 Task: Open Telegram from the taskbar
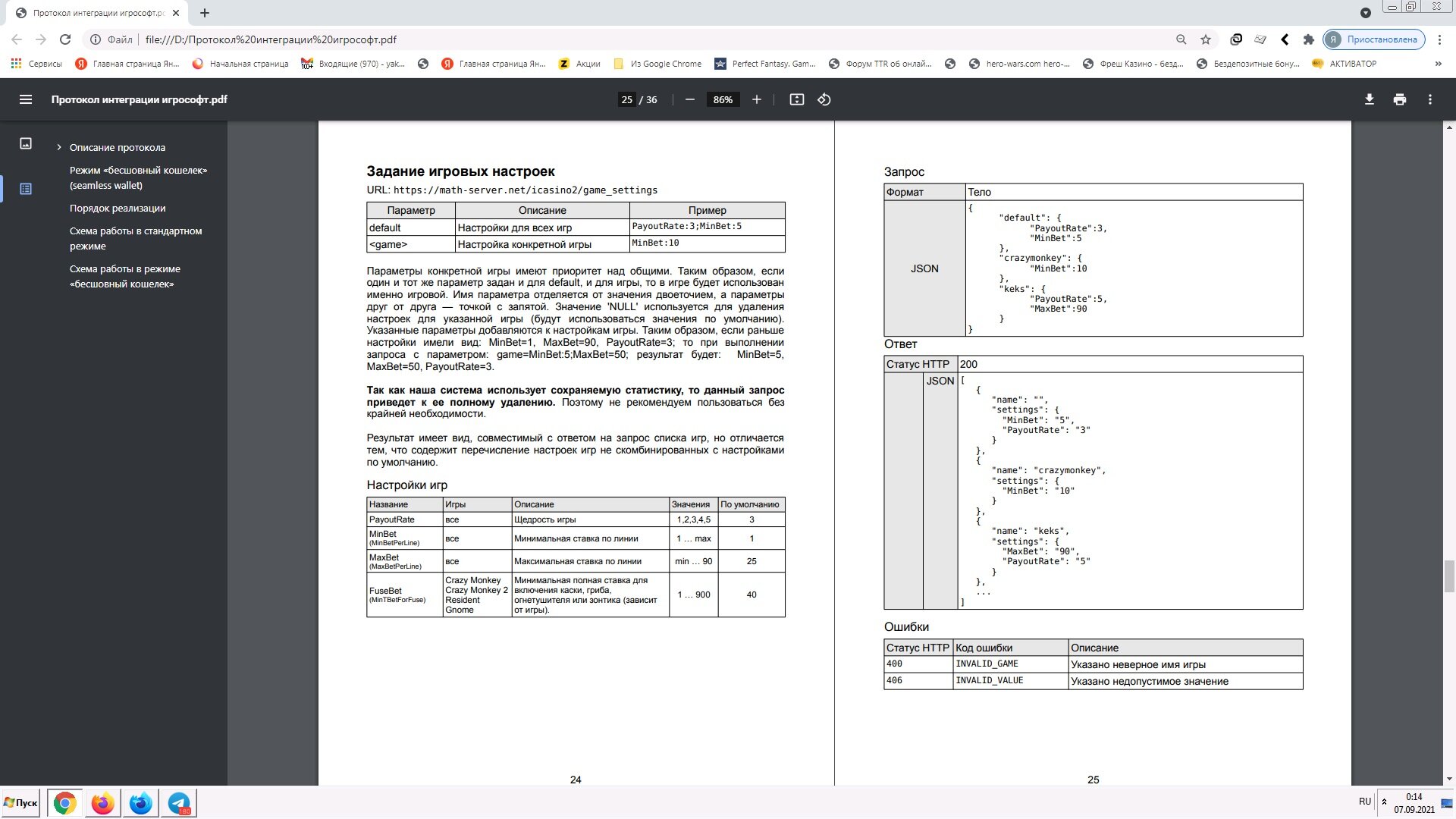pos(179,803)
